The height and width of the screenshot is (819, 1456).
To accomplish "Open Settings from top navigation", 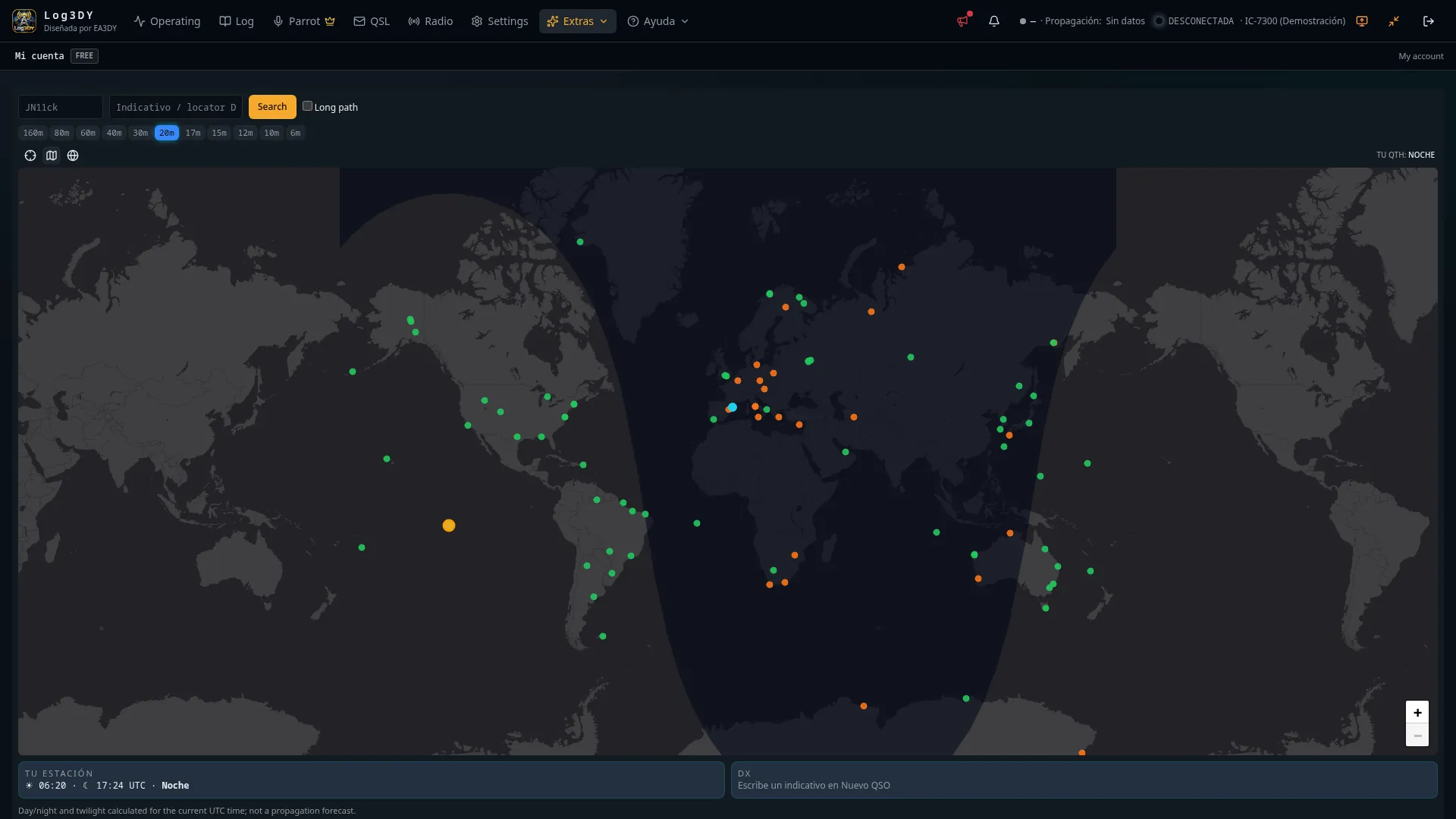I will [500, 21].
